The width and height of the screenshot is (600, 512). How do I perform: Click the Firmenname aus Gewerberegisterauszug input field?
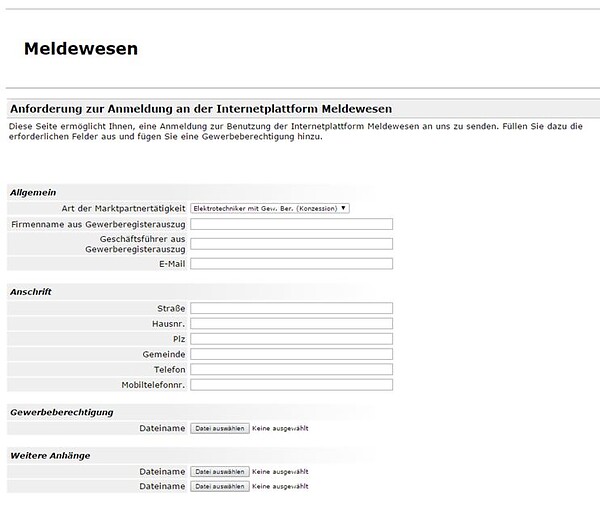tap(292, 224)
